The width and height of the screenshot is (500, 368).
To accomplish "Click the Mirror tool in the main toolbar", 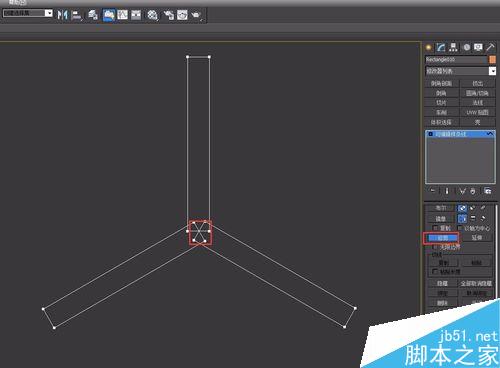I will pos(62,15).
